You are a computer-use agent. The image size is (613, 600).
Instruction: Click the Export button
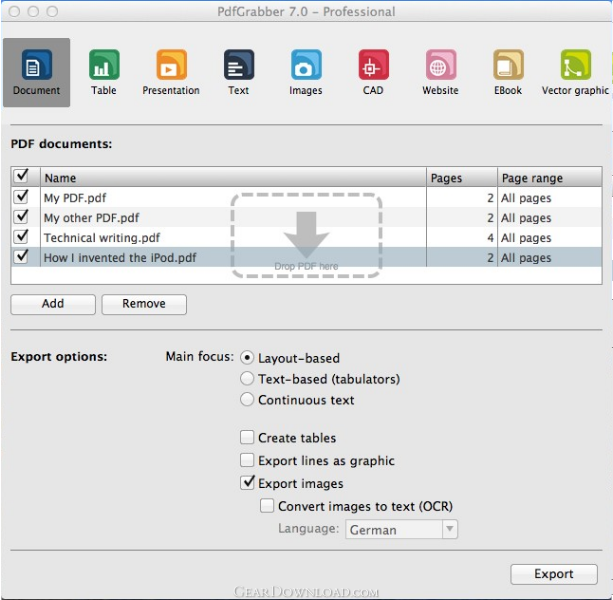click(x=554, y=574)
